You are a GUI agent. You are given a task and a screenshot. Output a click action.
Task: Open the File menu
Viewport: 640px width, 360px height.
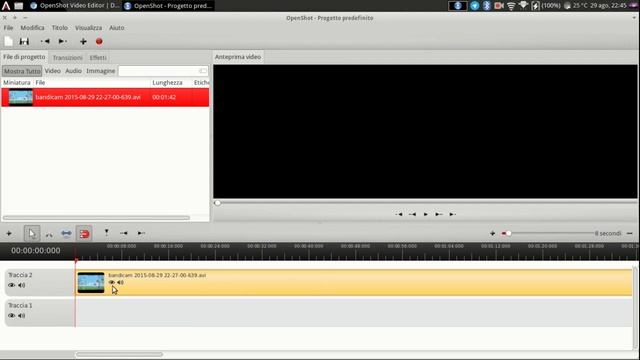[9, 28]
